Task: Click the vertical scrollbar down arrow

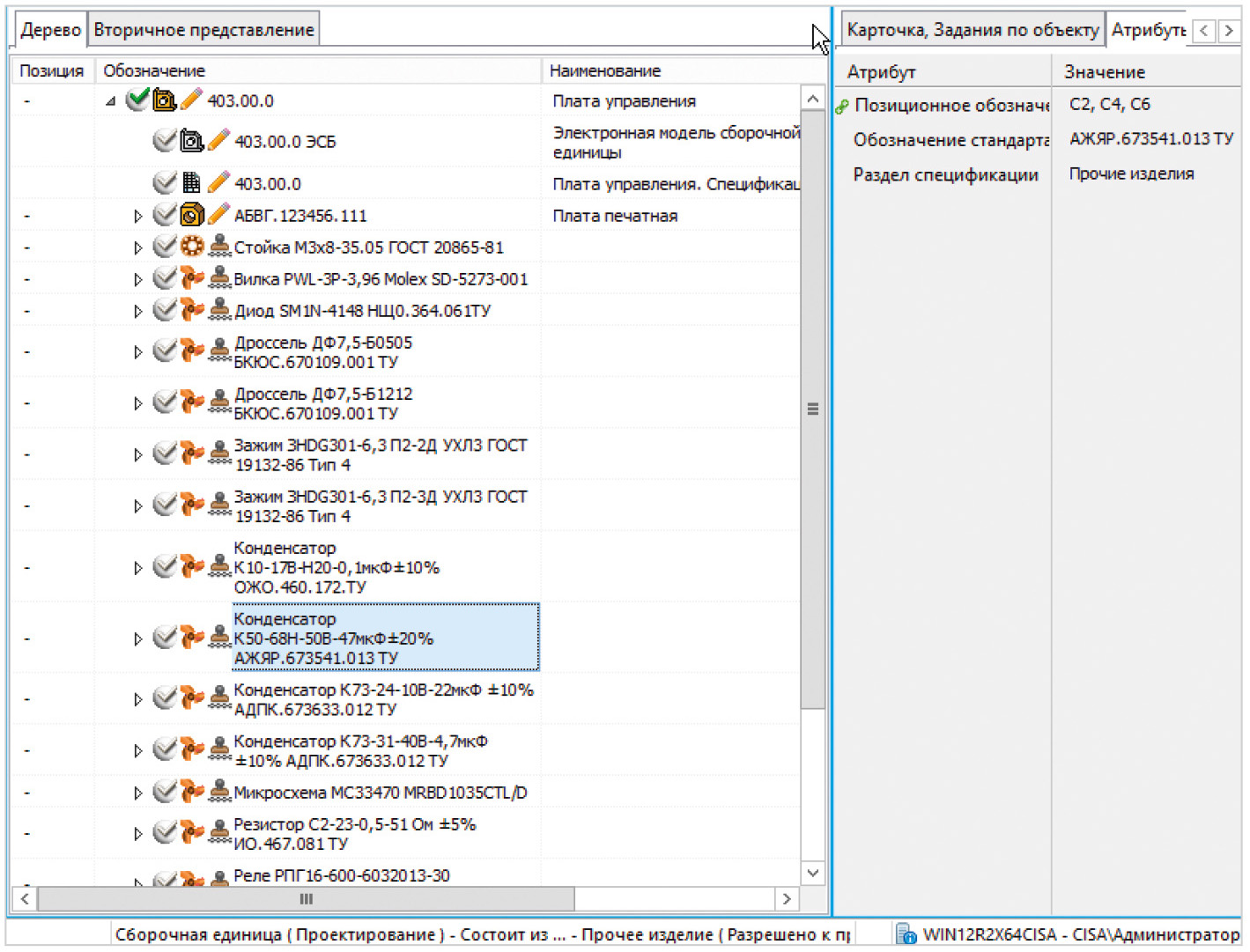Action: click(x=812, y=873)
